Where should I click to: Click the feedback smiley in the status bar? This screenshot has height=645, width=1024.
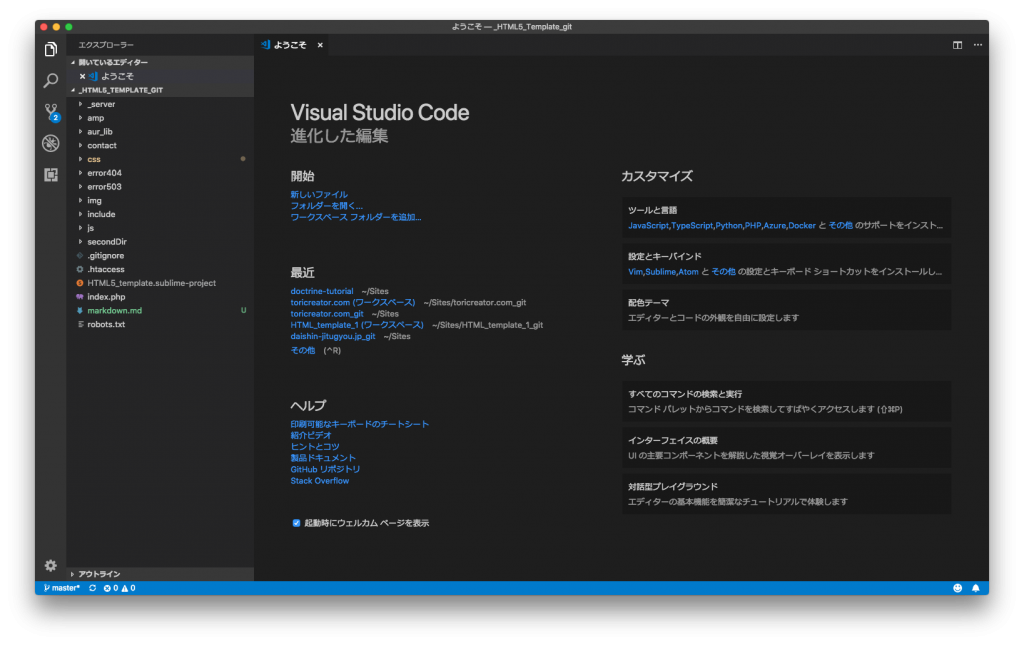pyautogui.click(x=957, y=588)
